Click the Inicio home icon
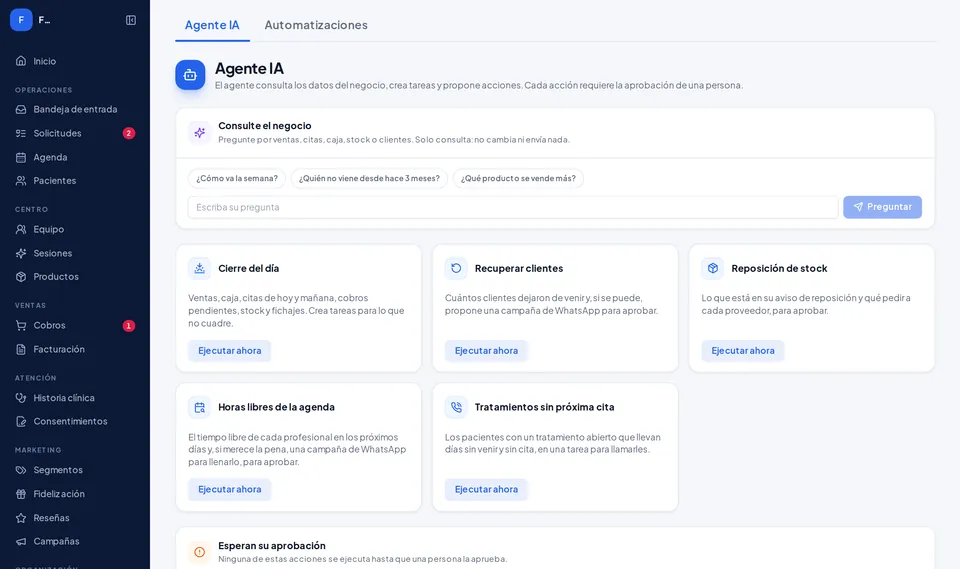 point(21,61)
